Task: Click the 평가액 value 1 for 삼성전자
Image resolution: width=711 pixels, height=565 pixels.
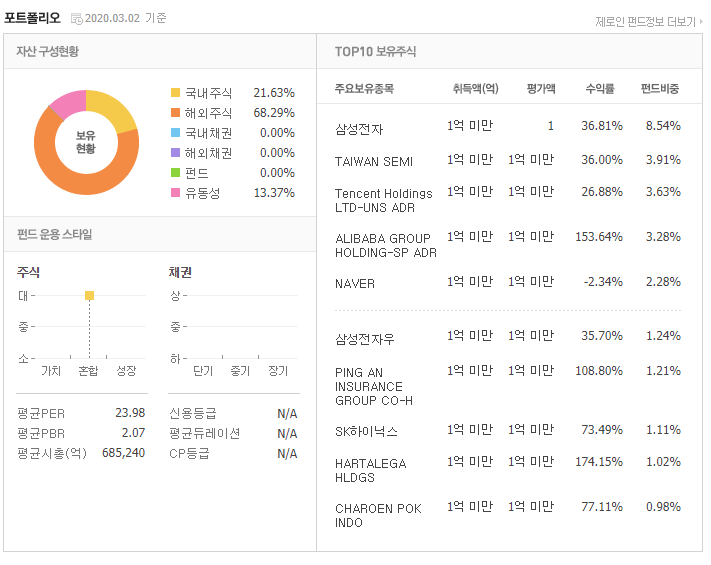Action: [x=550, y=126]
